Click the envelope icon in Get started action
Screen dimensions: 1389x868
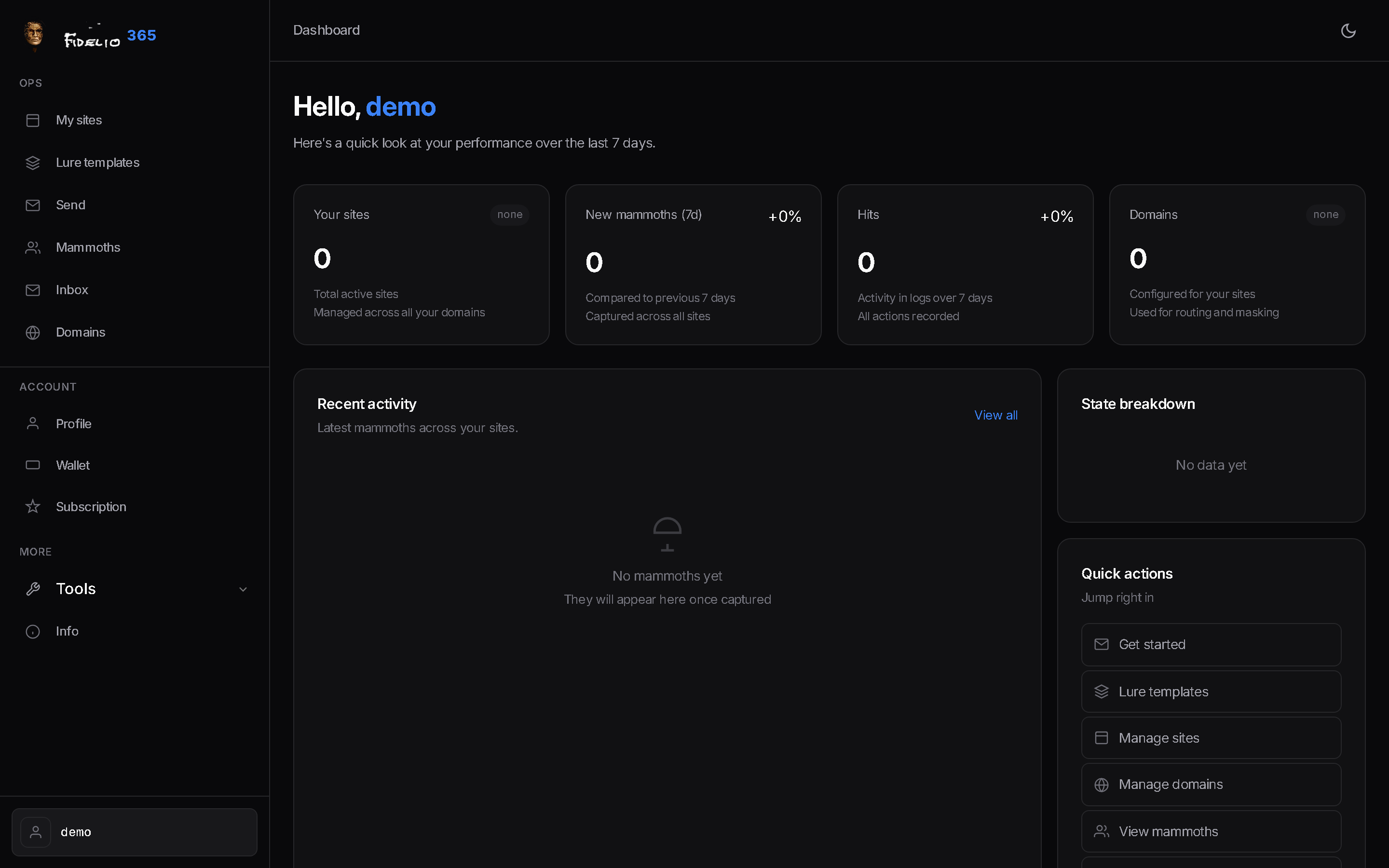coord(1102,644)
